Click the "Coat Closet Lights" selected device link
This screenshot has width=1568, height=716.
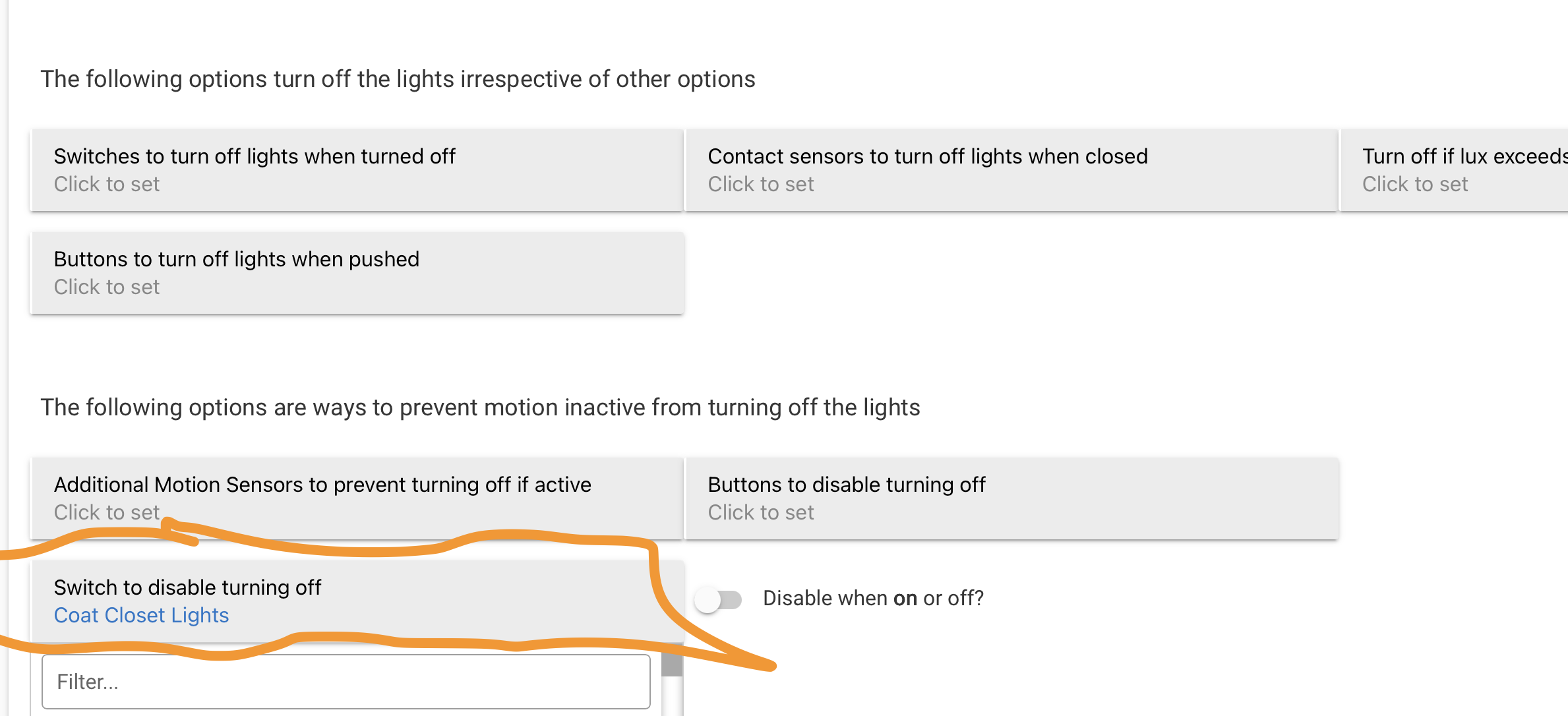click(x=141, y=616)
